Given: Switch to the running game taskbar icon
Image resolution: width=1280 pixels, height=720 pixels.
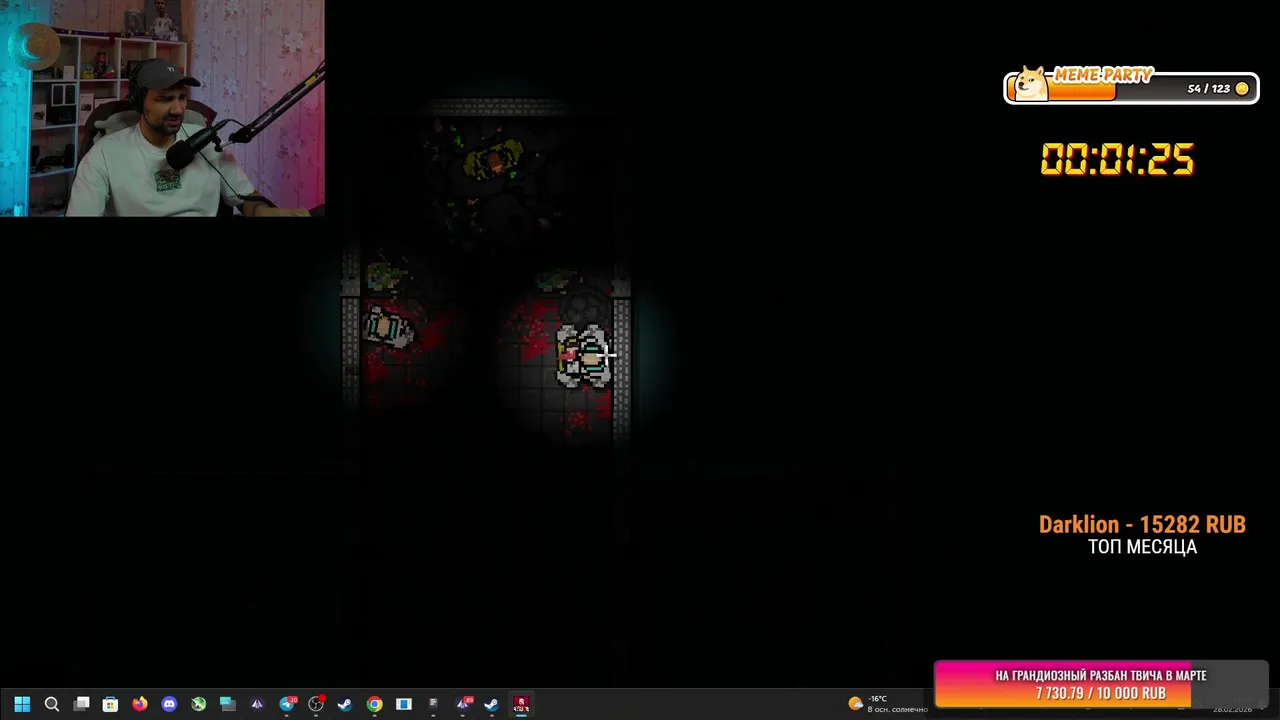Looking at the screenshot, I should 521,704.
